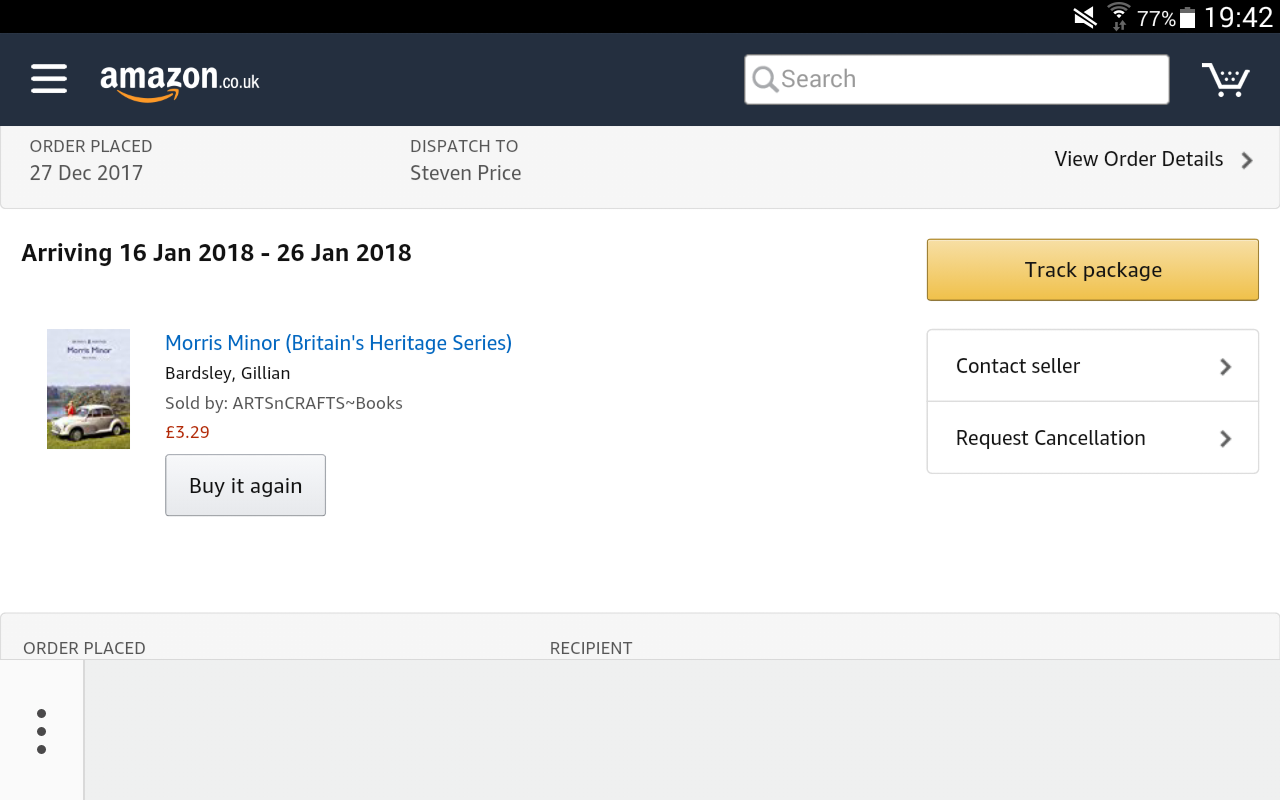1280x800 pixels.
Task: Tap the arrival date range heading
Action: click(x=216, y=252)
